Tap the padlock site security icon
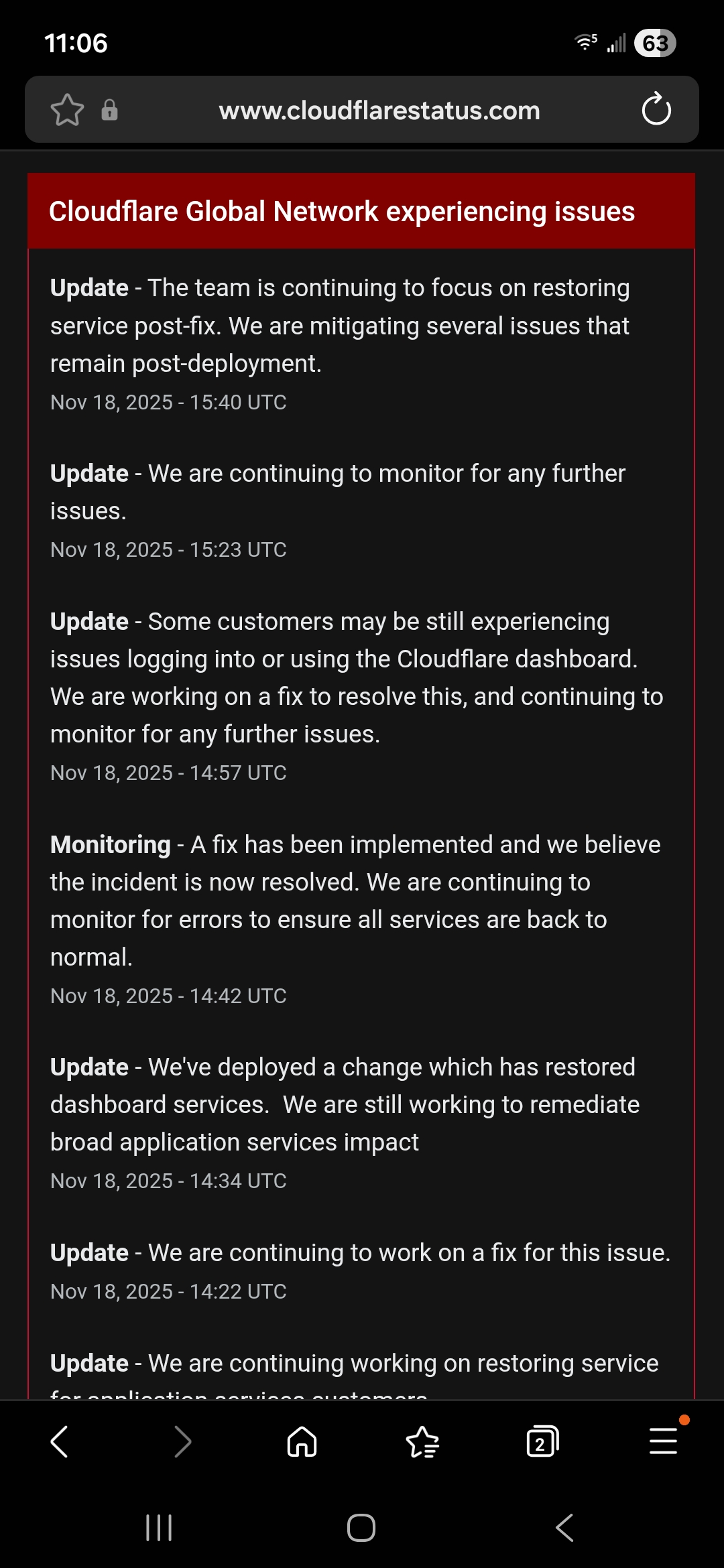724x1568 pixels. click(109, 110)
